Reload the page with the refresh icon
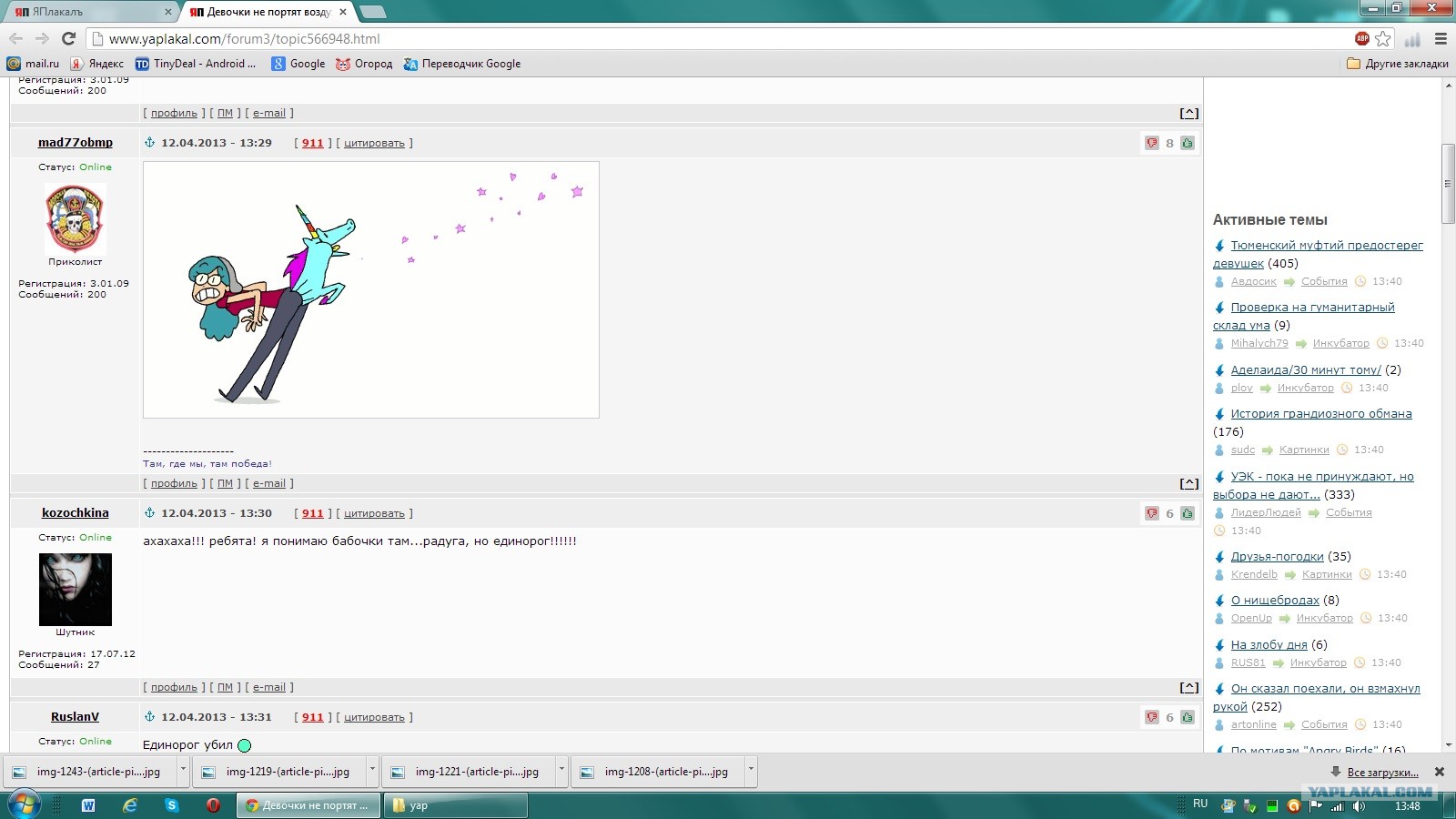Viewport: 1456px width, 819px height. click(68, 38)
